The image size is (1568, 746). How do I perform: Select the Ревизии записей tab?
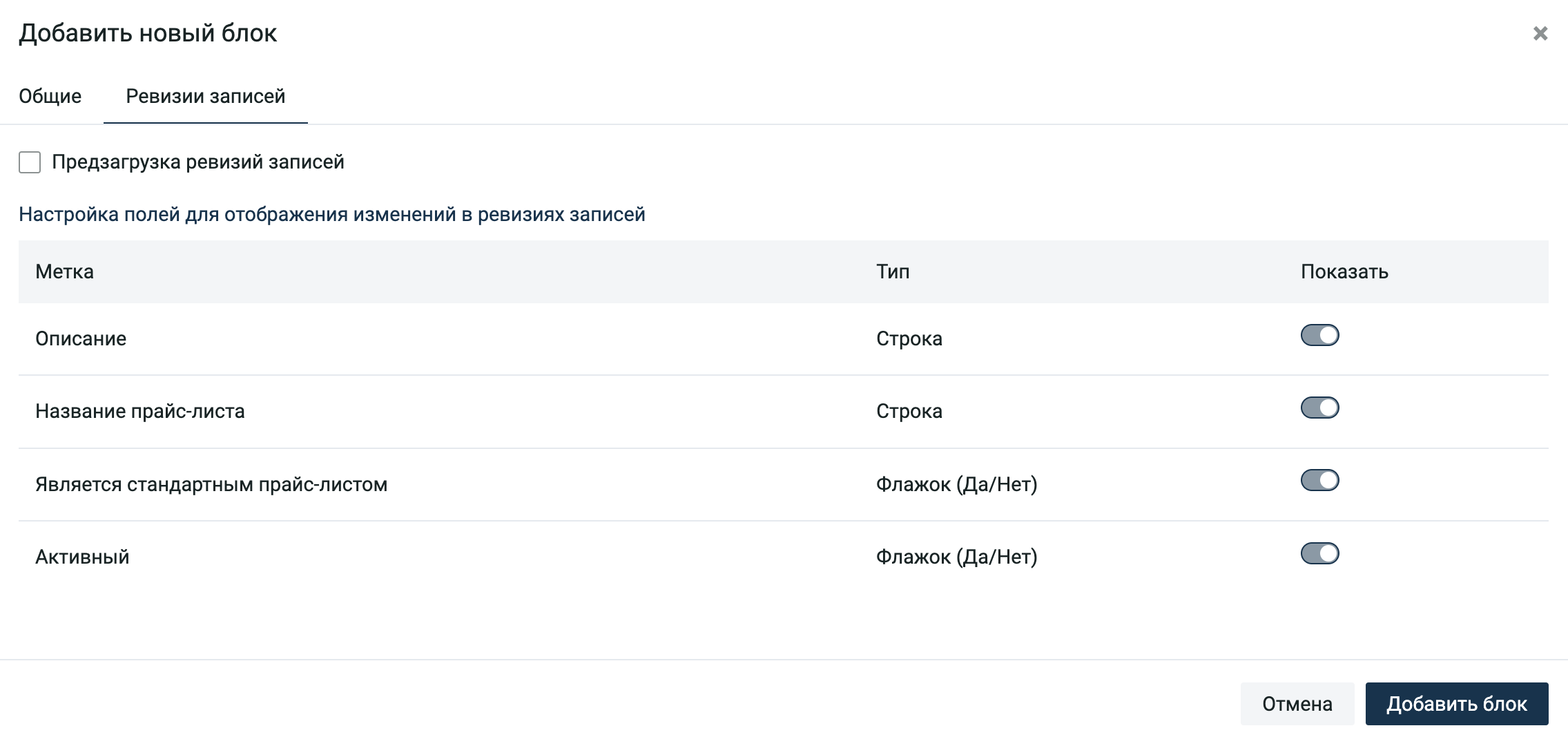point(206,96)
